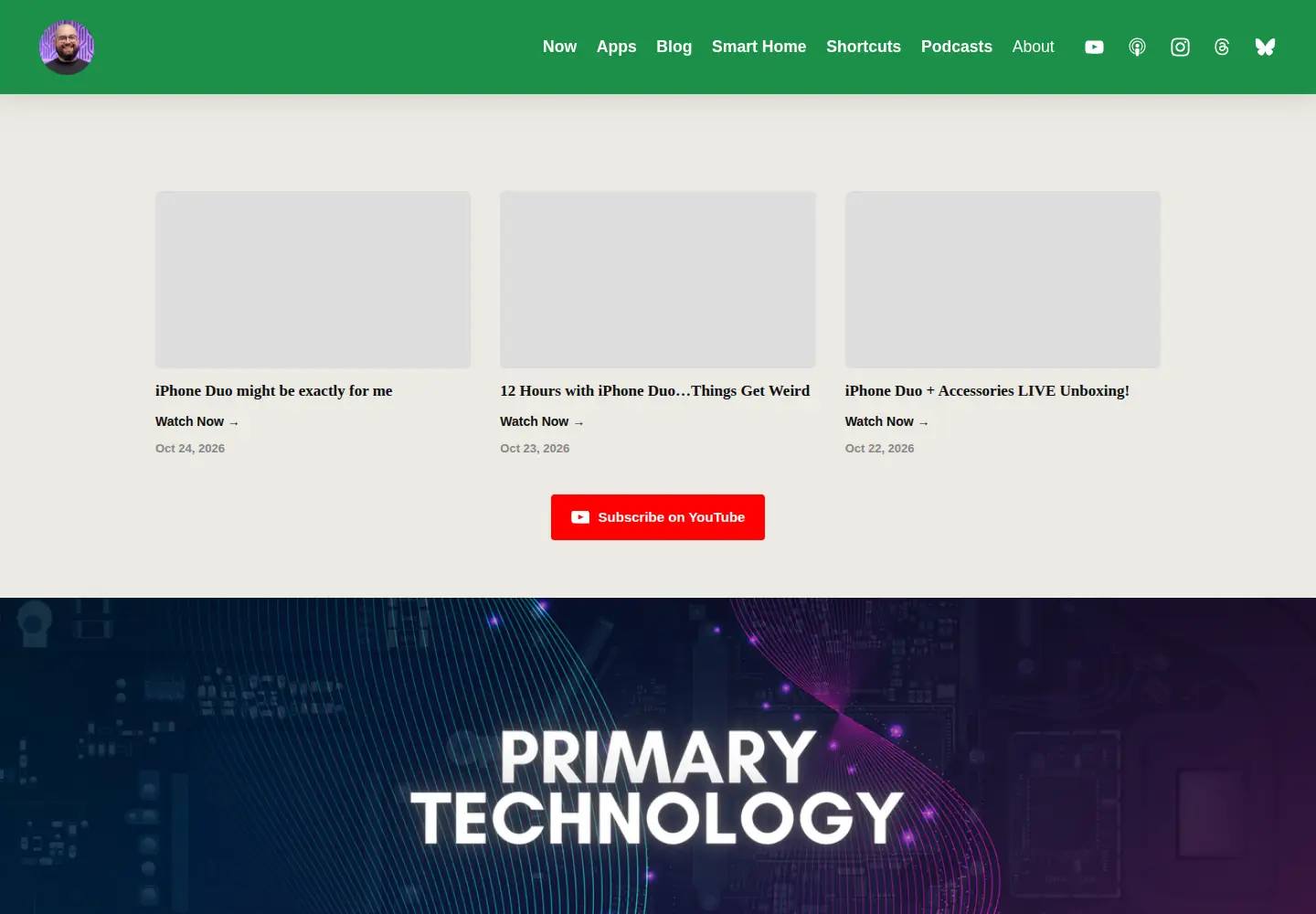Open the Threads icon in header

(1222, 47)
